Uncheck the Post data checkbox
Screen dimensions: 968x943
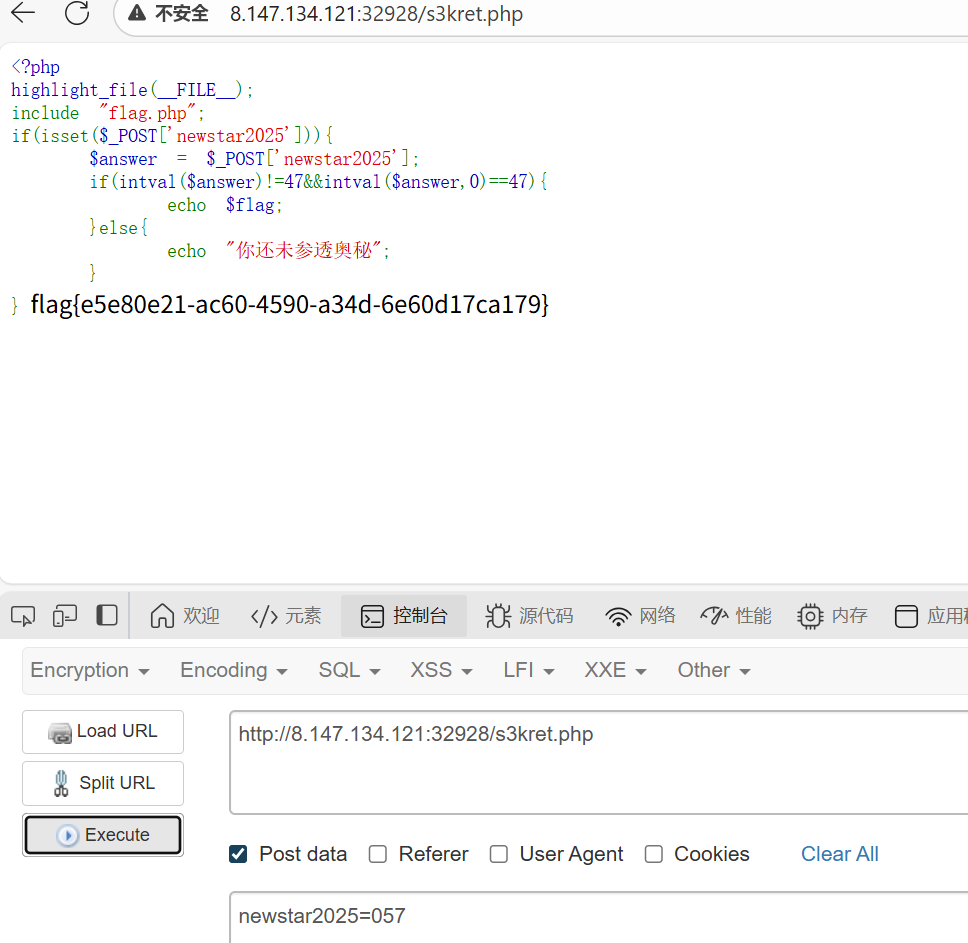pos(238,854)
